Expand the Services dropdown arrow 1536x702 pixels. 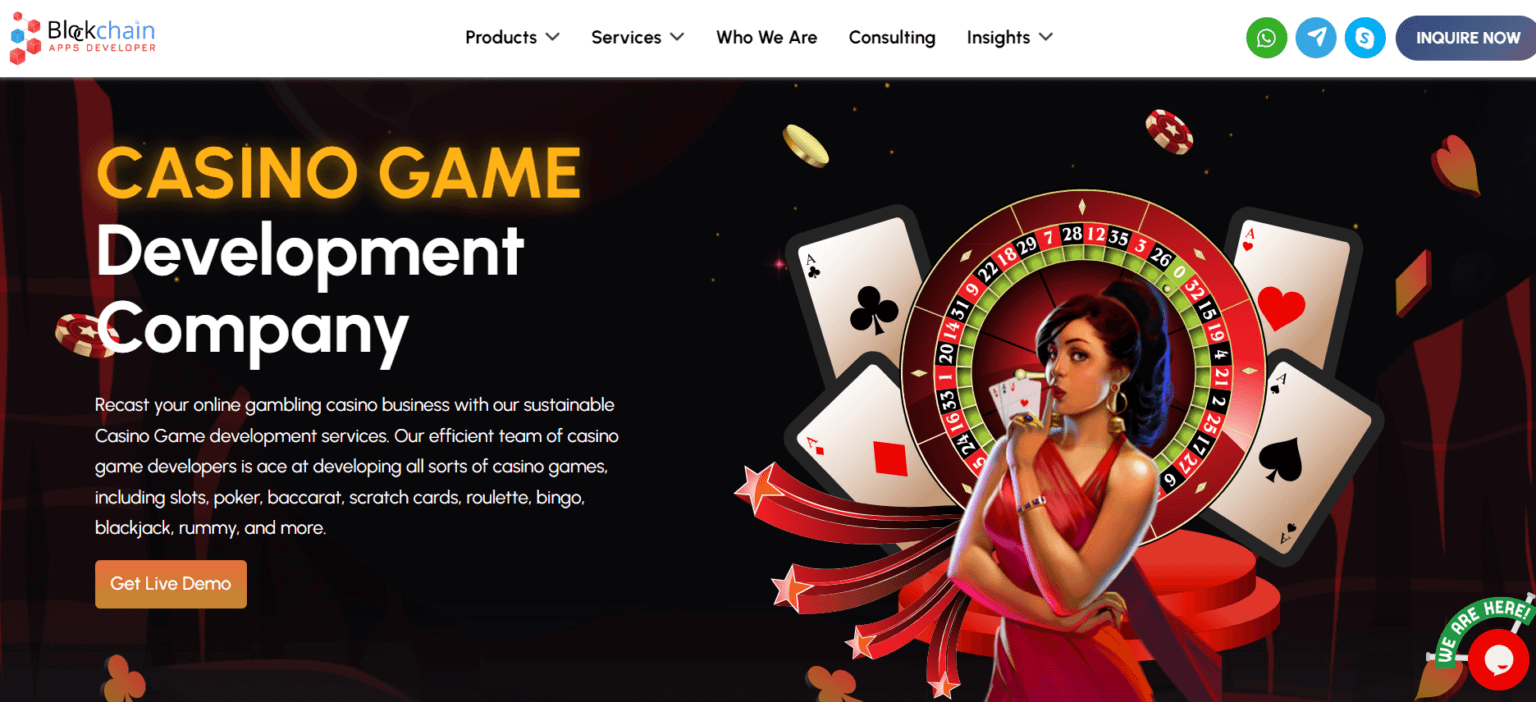click(677, 37)
